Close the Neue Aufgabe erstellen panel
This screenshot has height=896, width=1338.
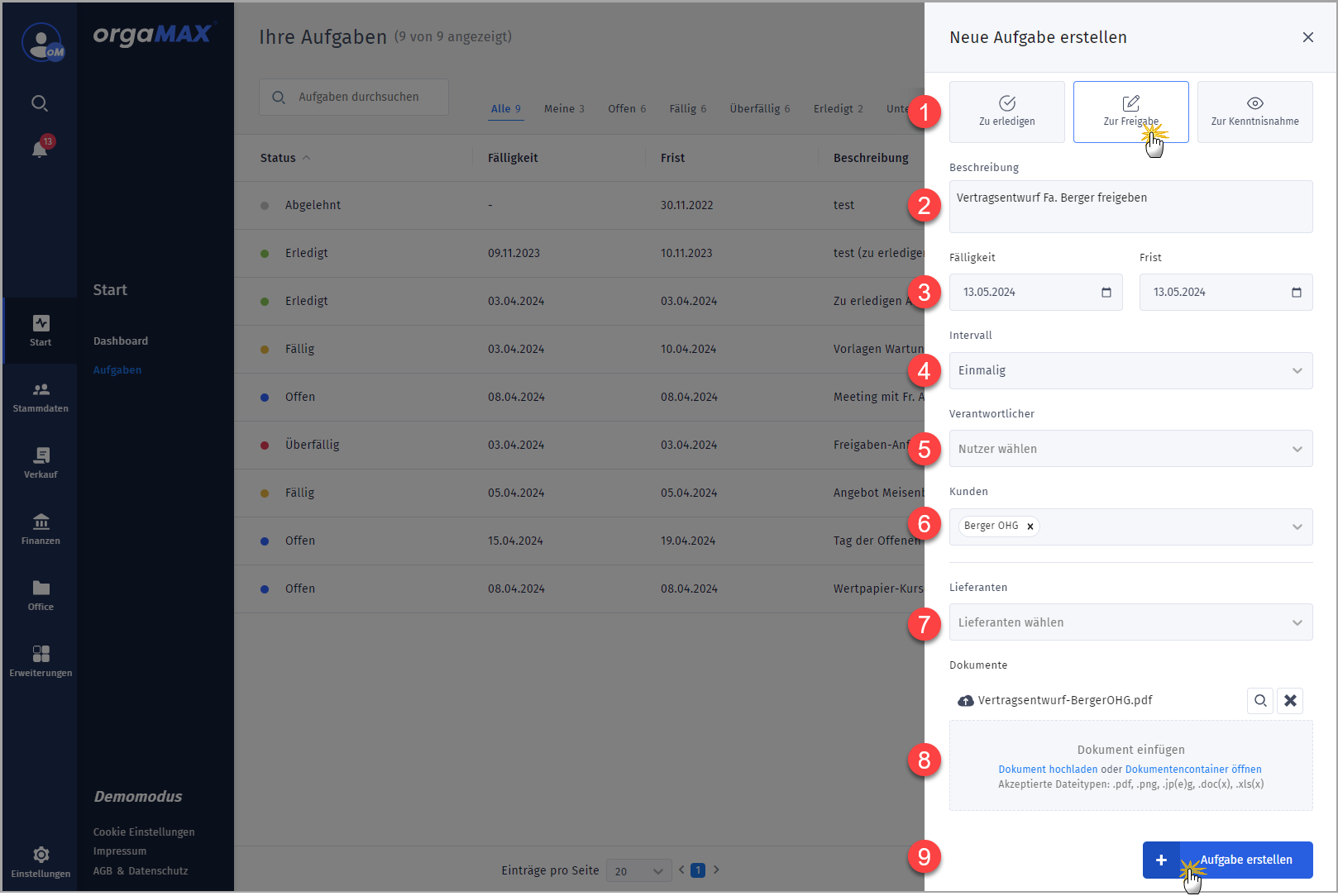[1307, 37]
